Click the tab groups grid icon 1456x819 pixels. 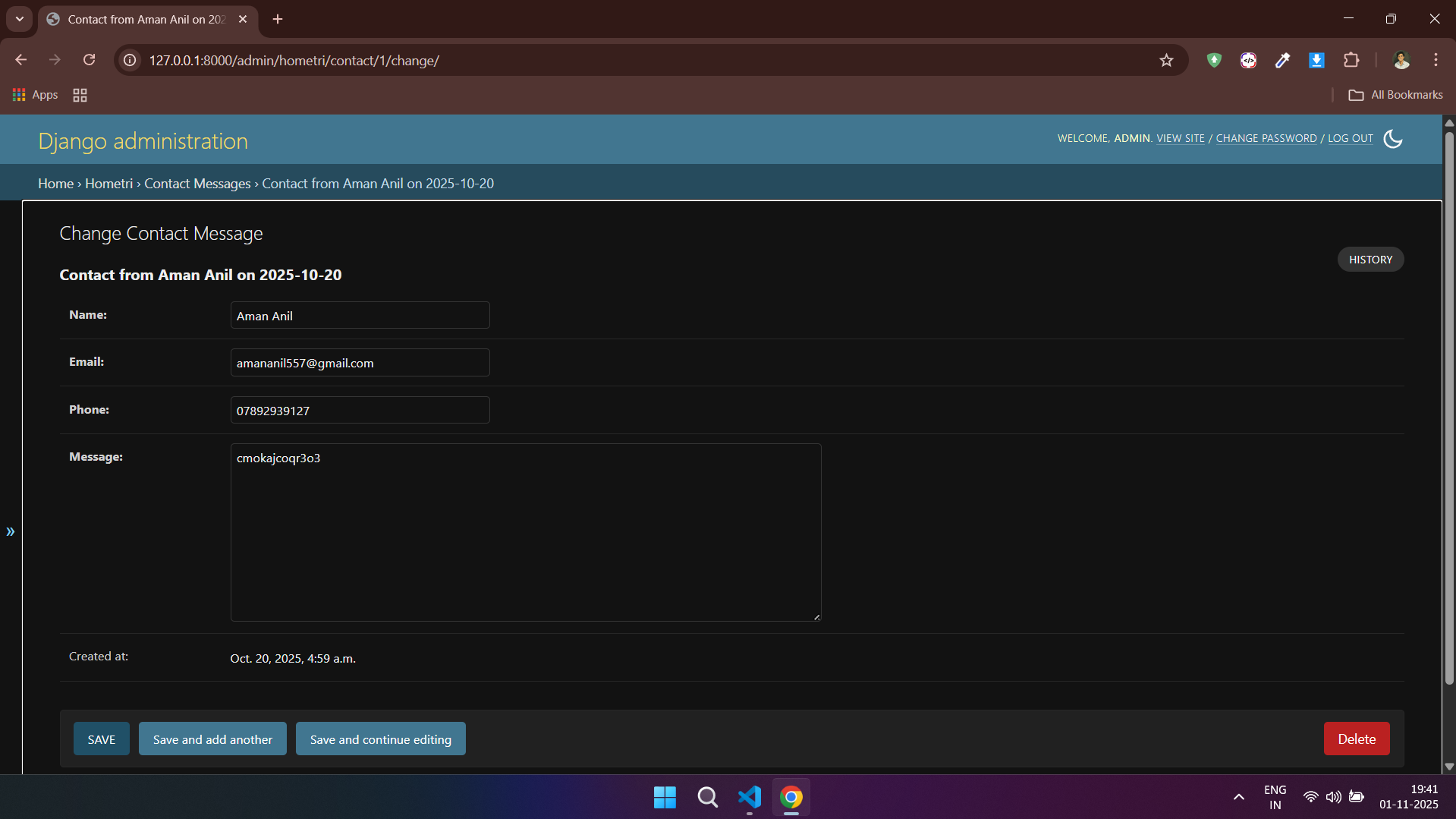(80, 95)
